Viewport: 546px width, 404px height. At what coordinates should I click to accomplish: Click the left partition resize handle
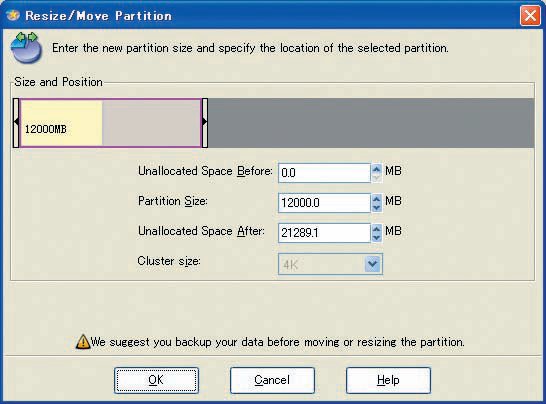click(16, 123)
